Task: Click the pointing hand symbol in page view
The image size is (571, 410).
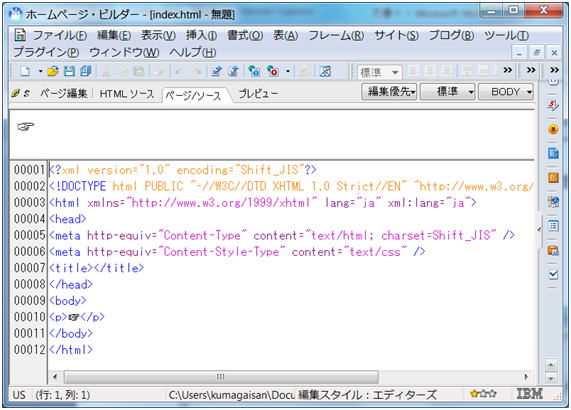Action: tap(25, 127)
